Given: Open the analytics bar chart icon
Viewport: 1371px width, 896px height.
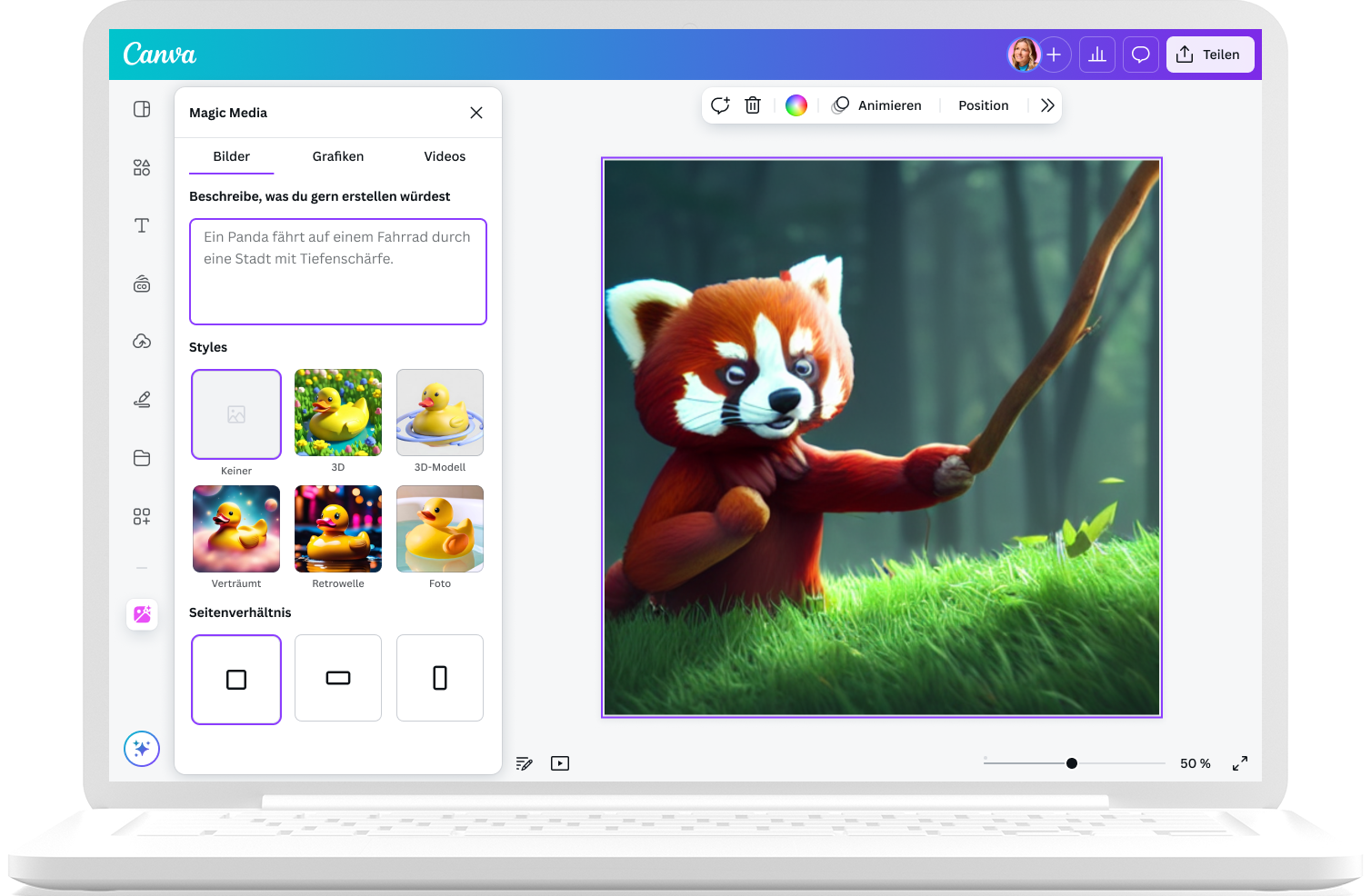Looking at the screenshot, I should point(1097,55).
